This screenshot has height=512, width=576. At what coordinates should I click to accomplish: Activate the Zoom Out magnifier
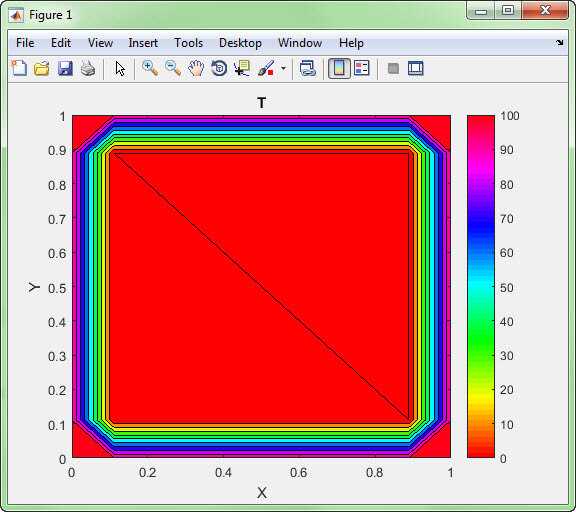coord(173,68)
